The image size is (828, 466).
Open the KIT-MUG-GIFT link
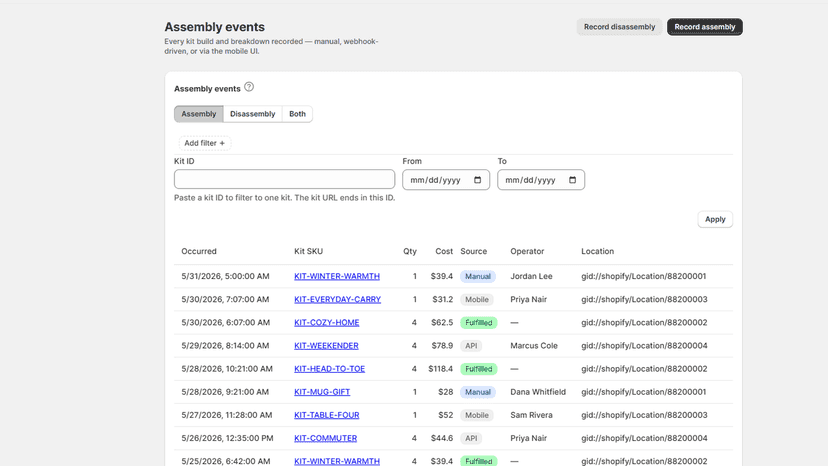click(x=322, y=392)
